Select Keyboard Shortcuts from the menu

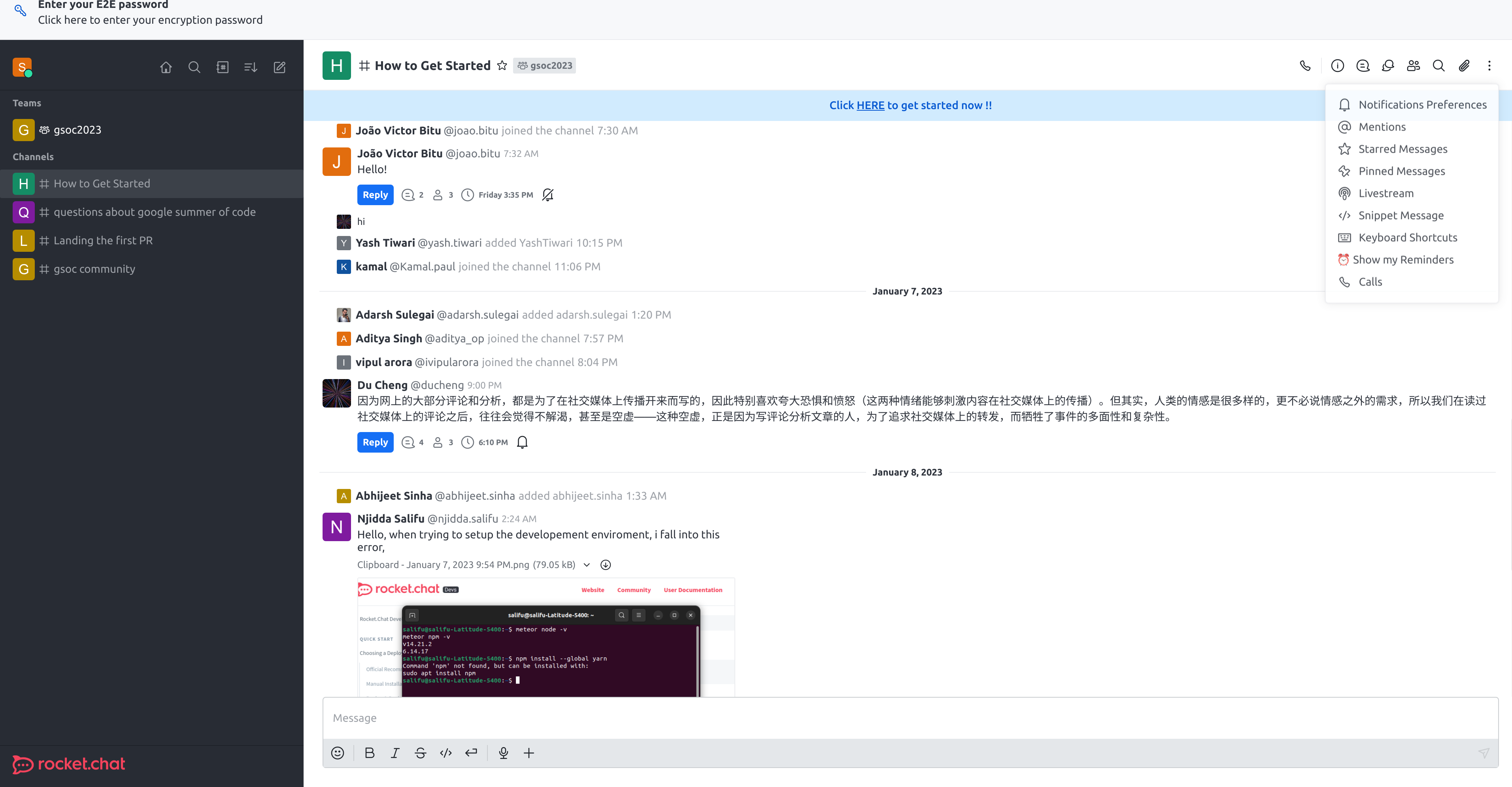point(1408,237)
